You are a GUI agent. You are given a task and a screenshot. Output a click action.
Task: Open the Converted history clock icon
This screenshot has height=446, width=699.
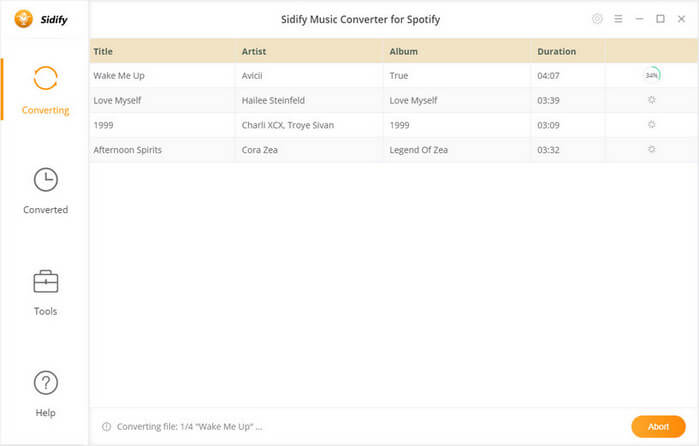click(45, 180)
